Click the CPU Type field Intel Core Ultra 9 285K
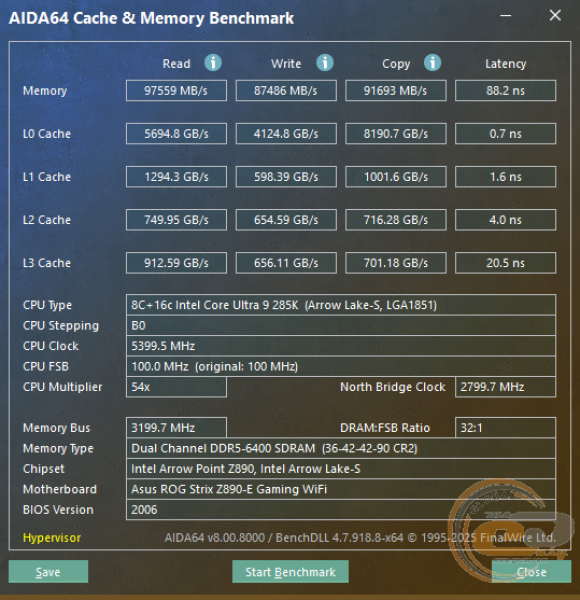580x600 pixels. click(341, 305)
